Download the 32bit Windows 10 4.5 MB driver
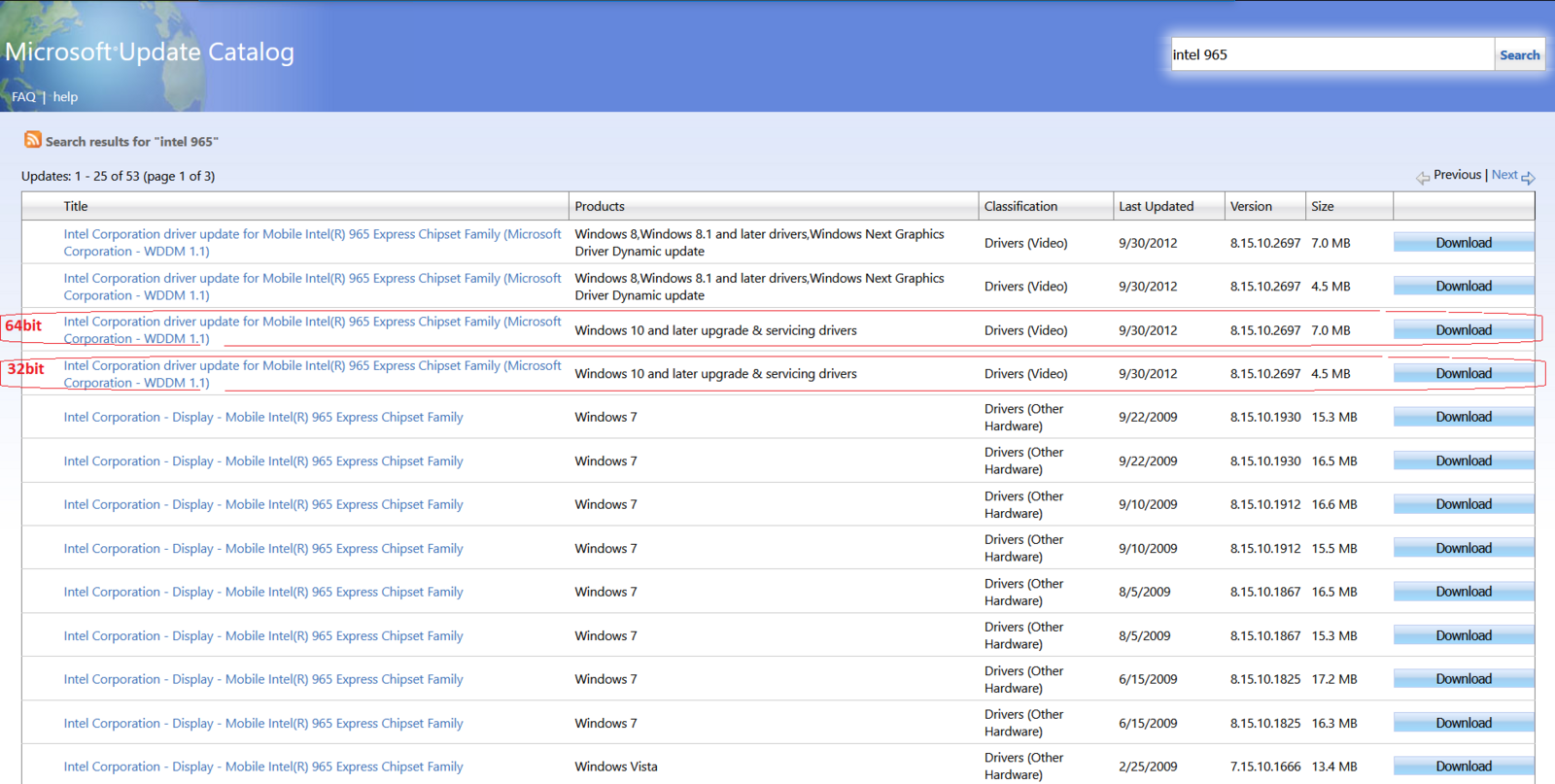Viewport: 1555px width, 784px height. coord(1464,374)
